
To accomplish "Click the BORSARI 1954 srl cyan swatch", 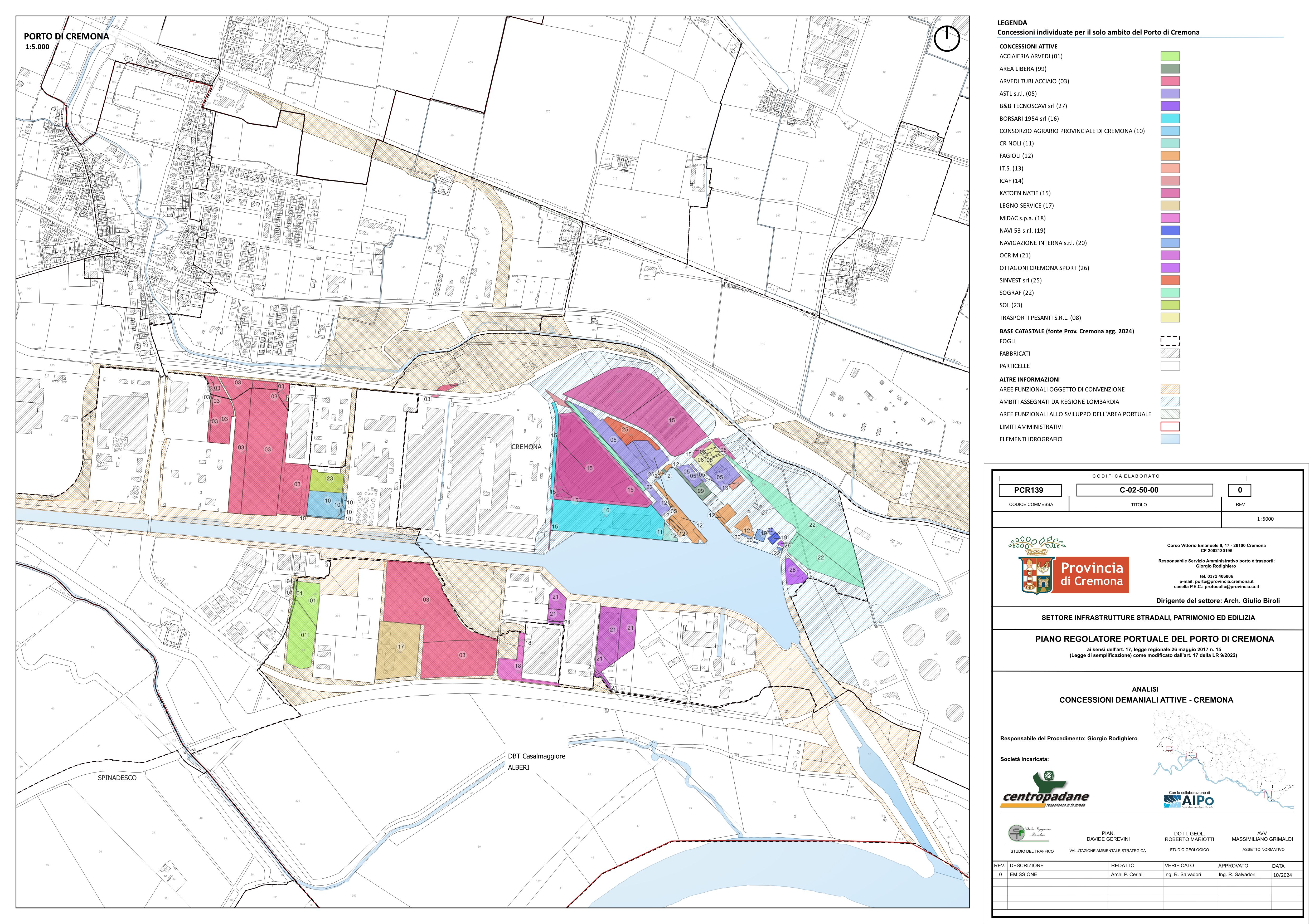I will tap(1170, 119).
